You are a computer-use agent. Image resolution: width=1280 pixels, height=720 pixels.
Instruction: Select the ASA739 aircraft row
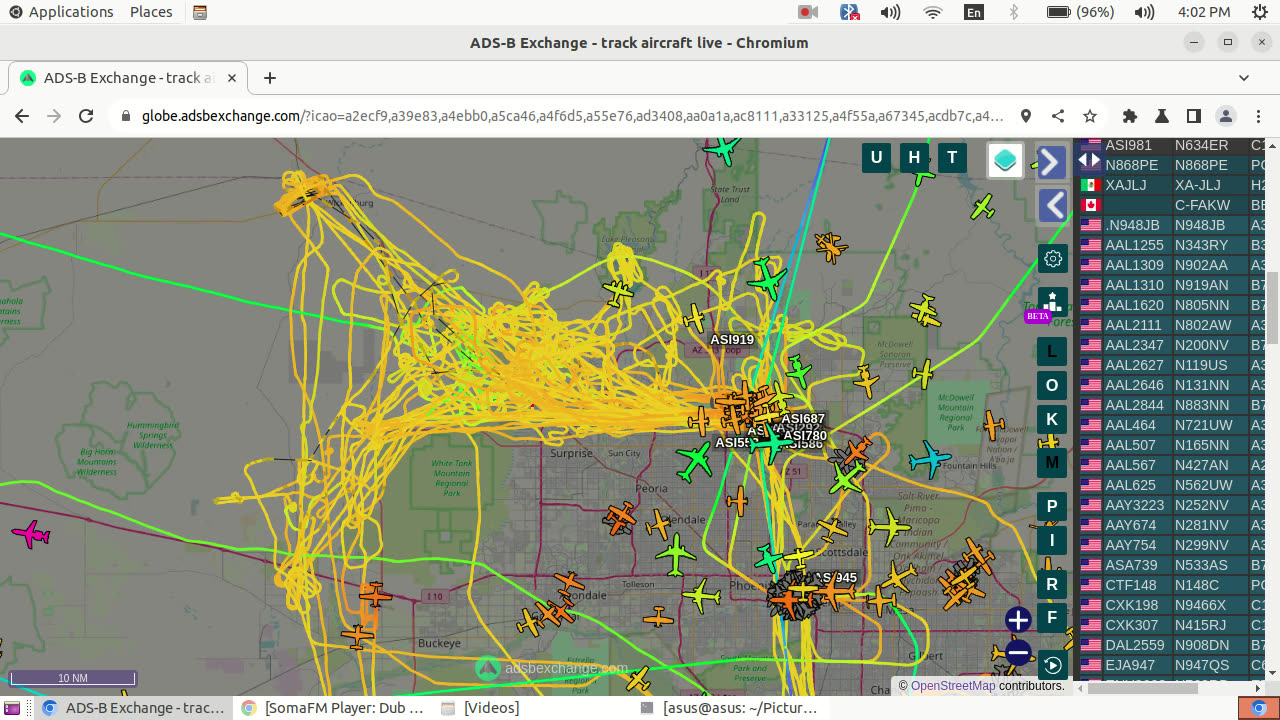[1170, 565]
